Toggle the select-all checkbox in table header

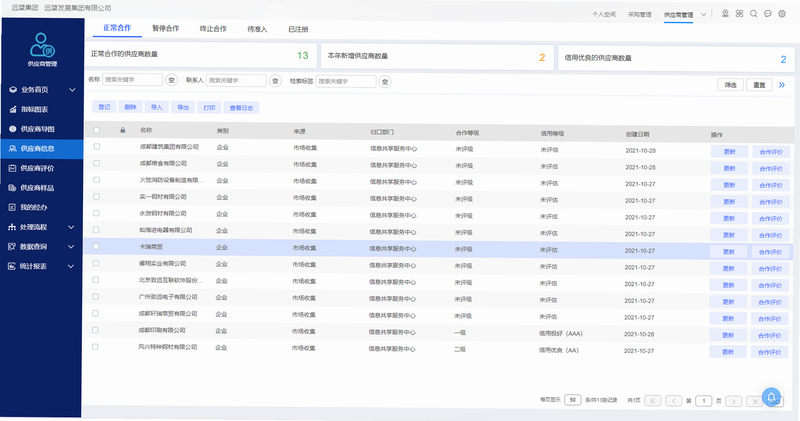[96, 130]
